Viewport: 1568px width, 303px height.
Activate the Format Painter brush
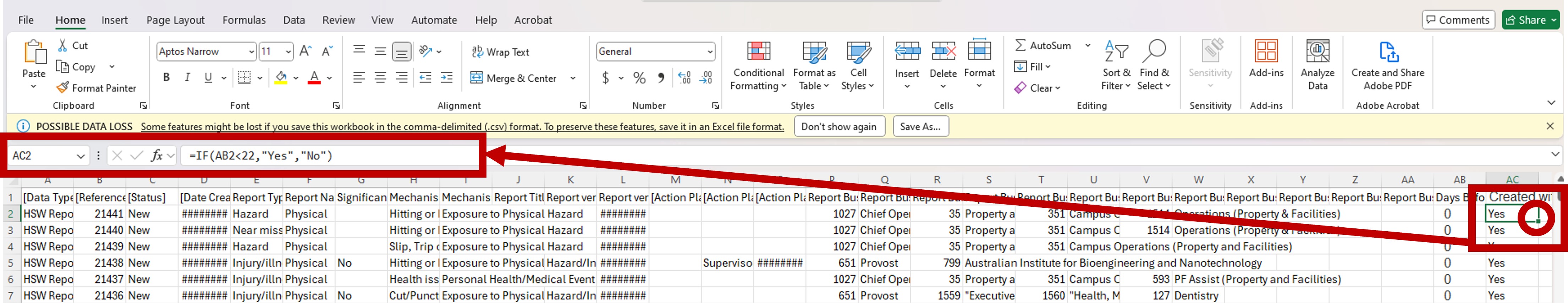point(62,88)
